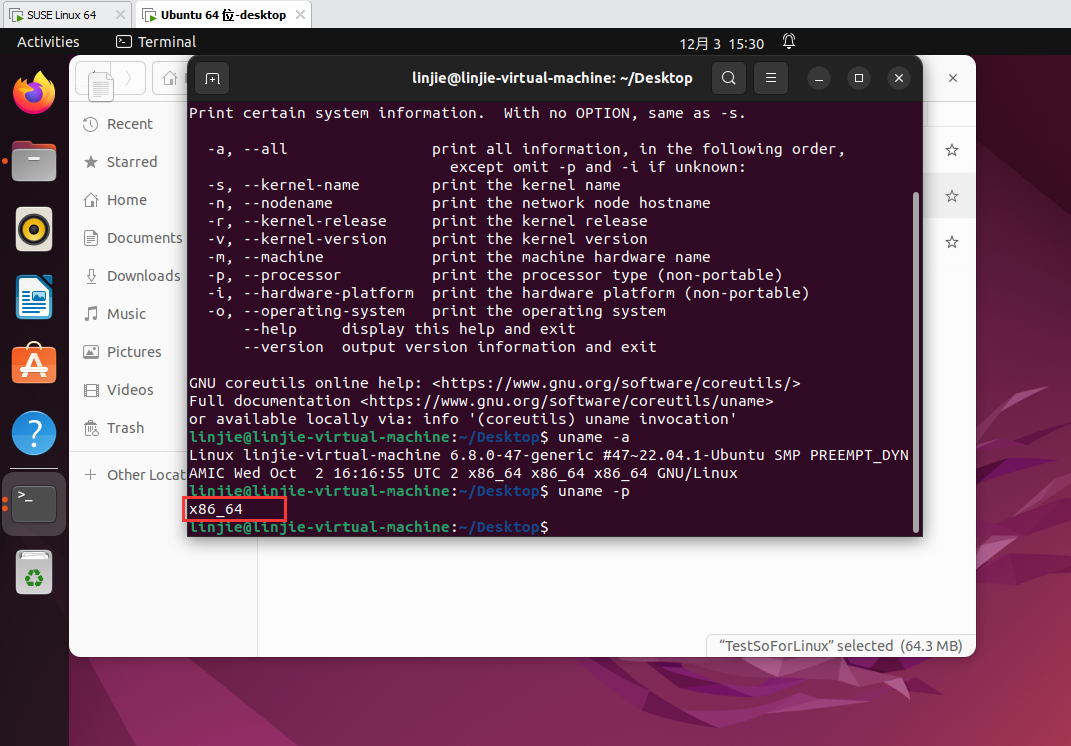
Task: Click the Documents page icon in sidebar
Action: click(x=90, y=238)
